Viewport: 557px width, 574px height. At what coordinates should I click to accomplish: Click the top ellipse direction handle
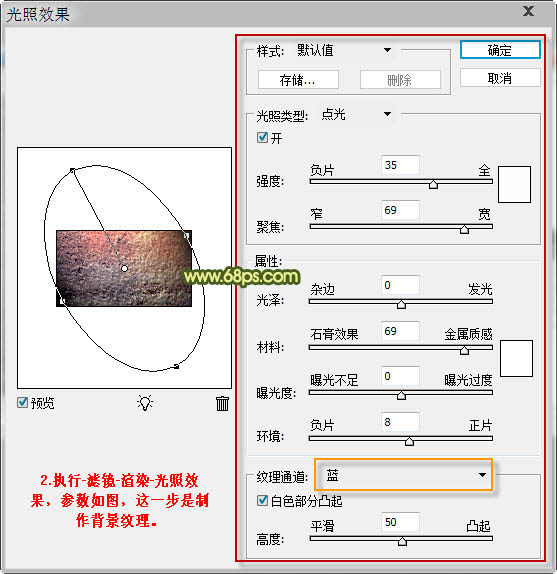click(x=72, y=170)
